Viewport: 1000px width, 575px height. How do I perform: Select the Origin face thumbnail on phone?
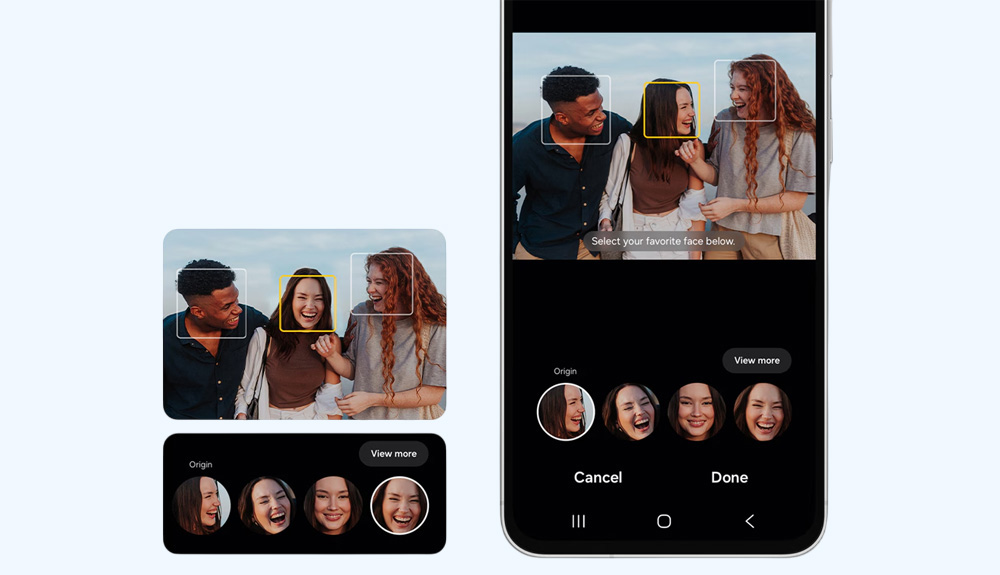click(x=566, y=412)
